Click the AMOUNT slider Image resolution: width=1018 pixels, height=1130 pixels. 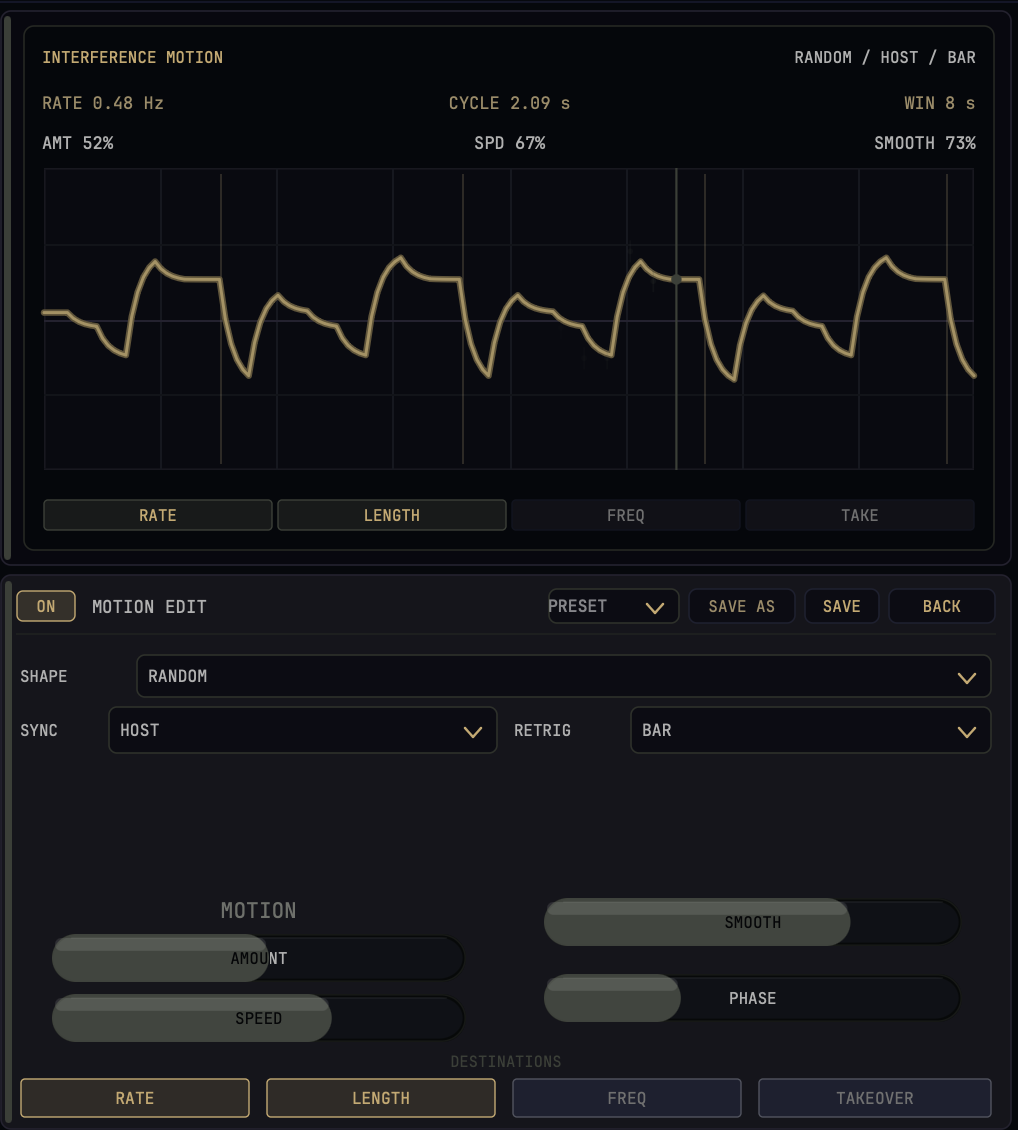(x=258, y=958)
